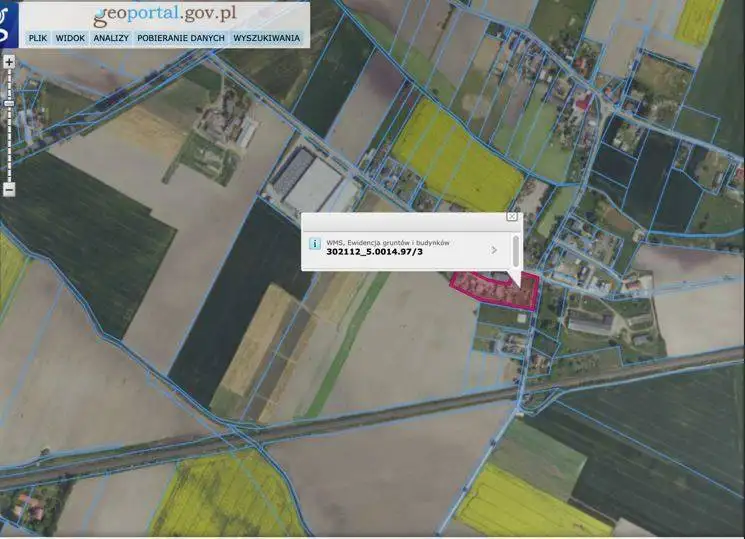Viewport: 745px width, 539px height.
Task: Click the emblem icon in top-left corner
Action: 7,20
